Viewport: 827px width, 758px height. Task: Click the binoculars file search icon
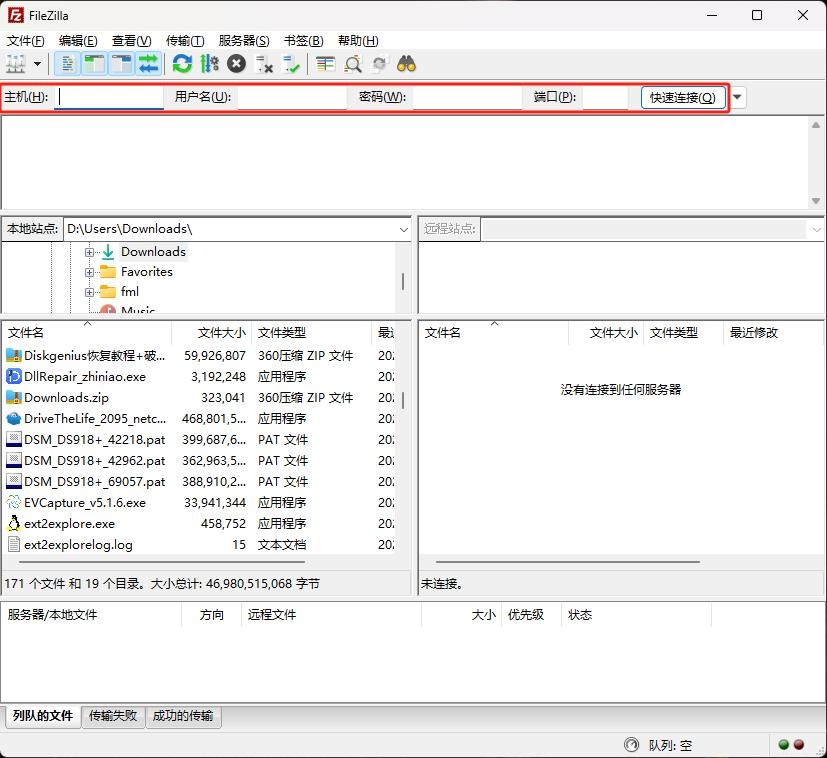pos(406,64)
